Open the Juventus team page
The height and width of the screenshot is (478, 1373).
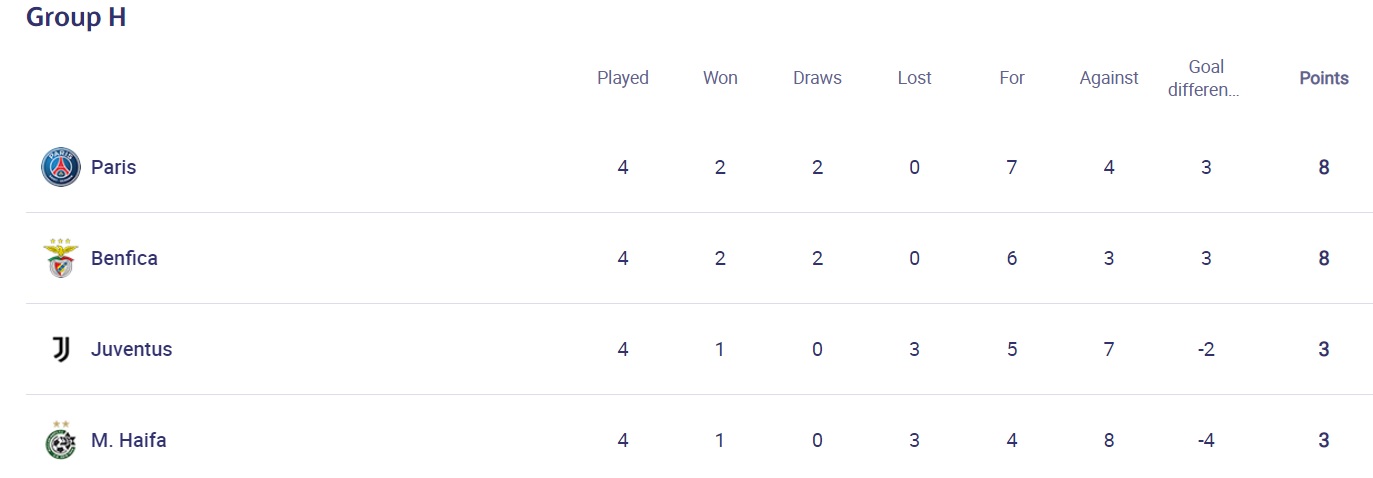click(x=131, y=349)
